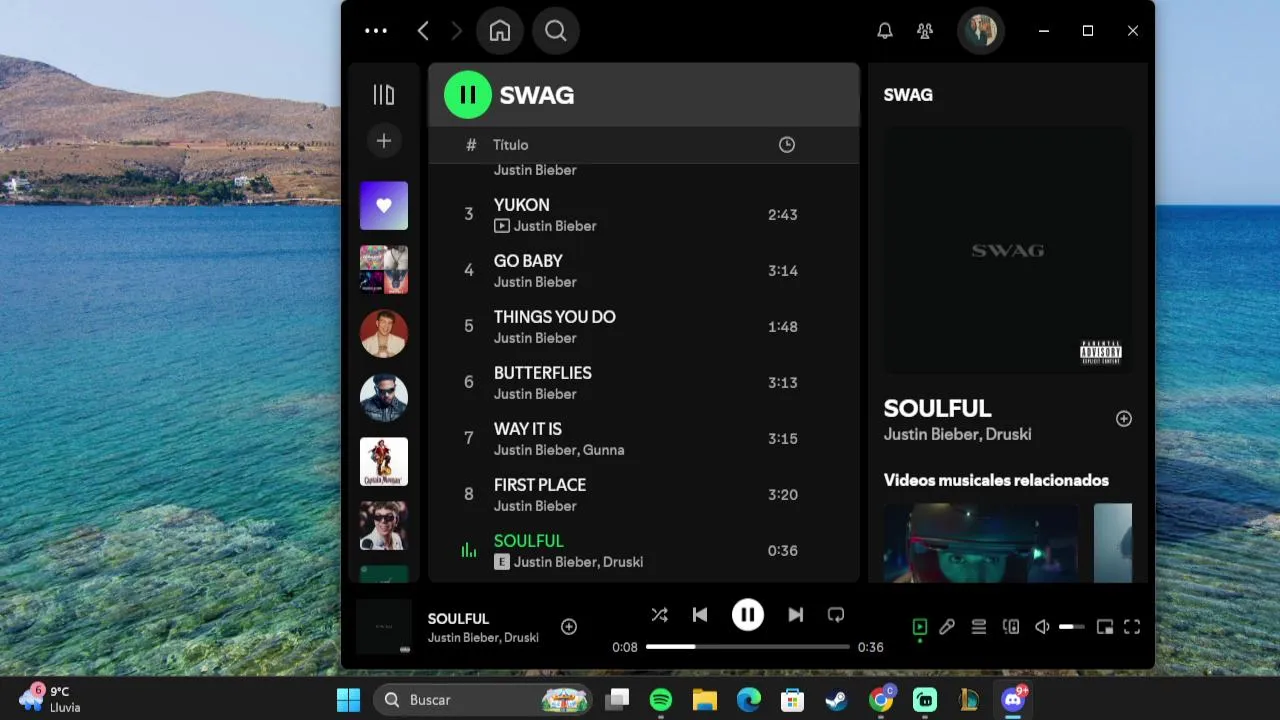
Task: Adjust the volume slider
Action: pyautogui.click(x=1072, y=627)
